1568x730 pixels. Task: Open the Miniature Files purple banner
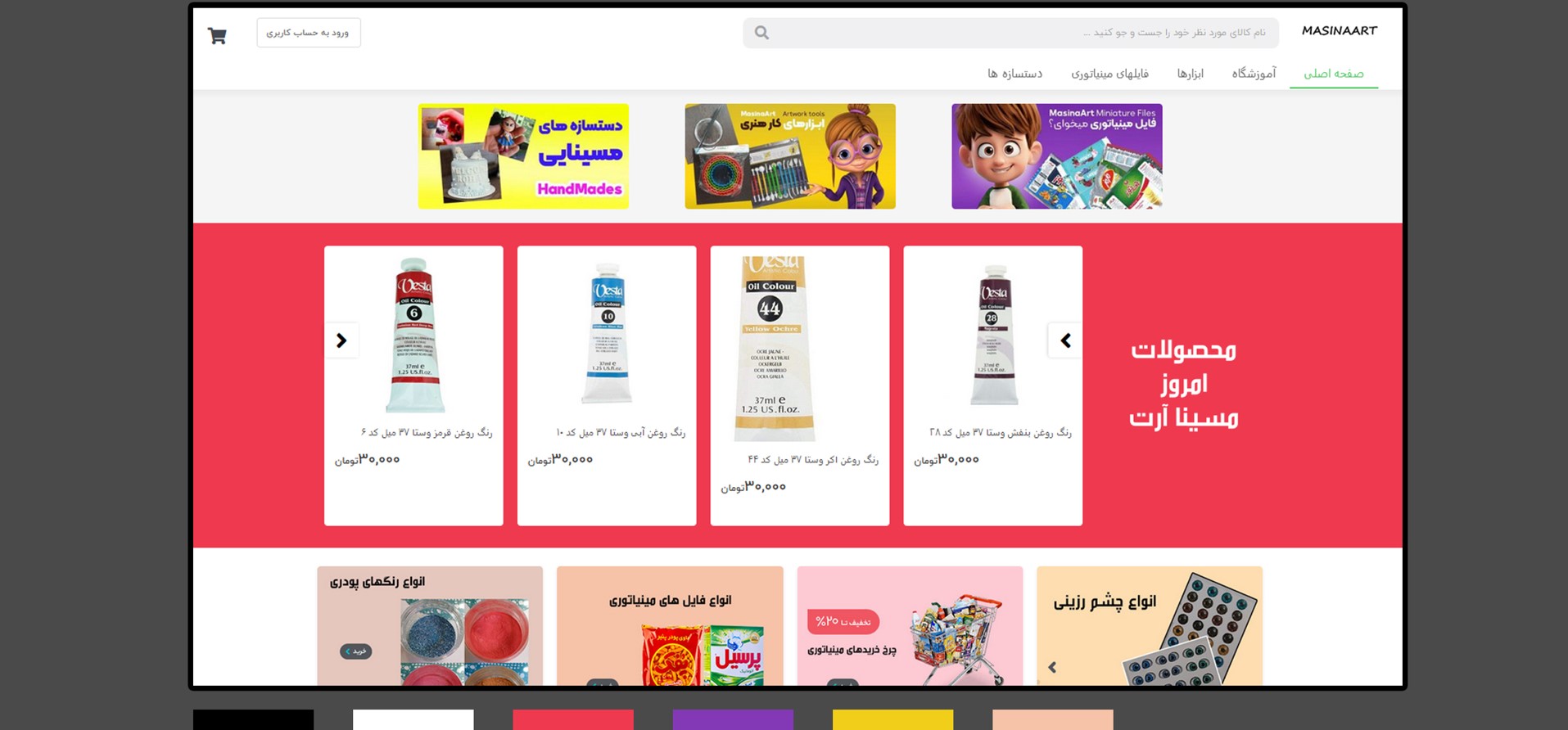coord(1057,156)
